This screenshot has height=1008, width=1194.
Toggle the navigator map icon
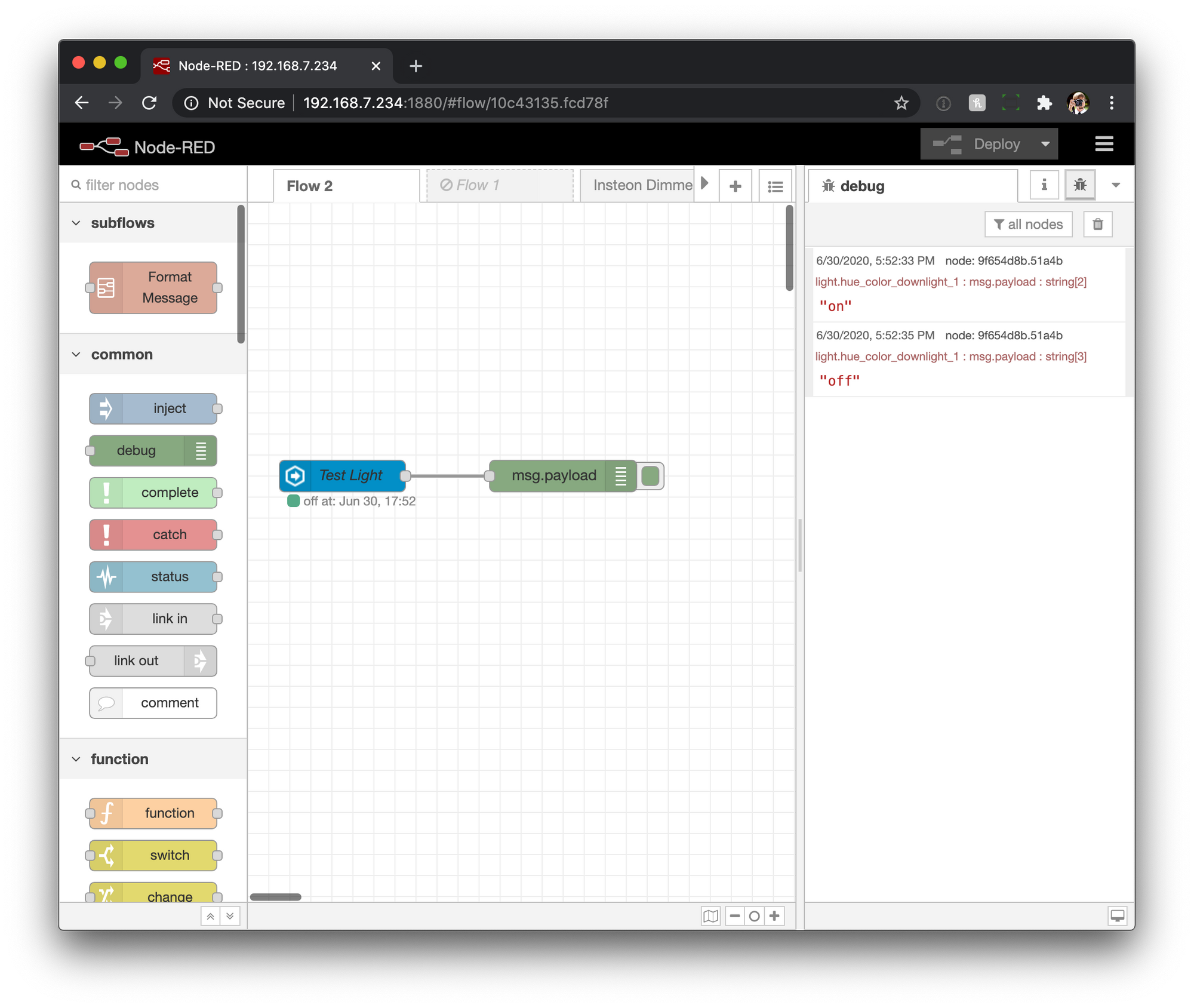coord(710,916)
